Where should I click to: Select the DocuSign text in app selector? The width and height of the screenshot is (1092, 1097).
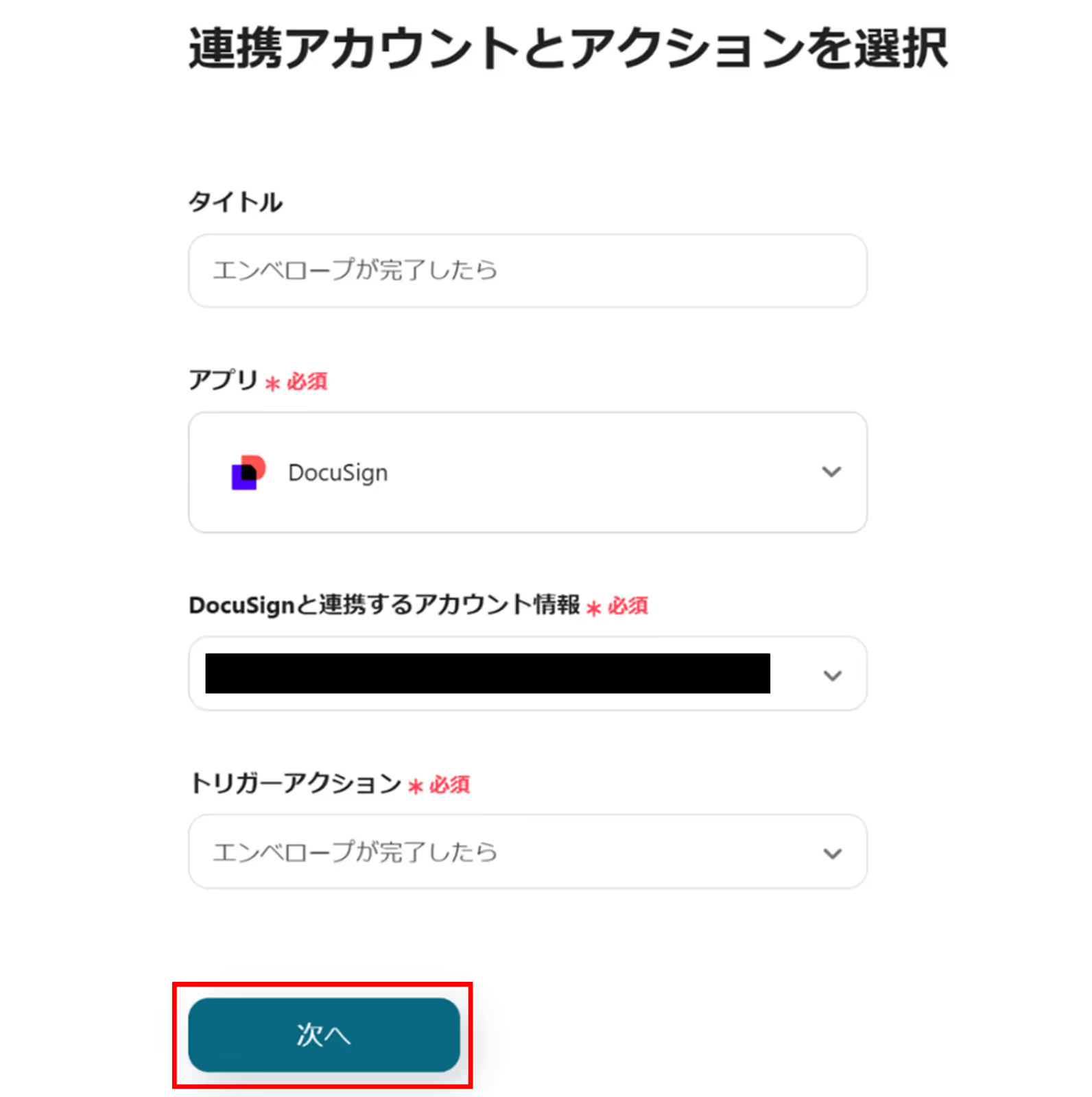(337, 473)
